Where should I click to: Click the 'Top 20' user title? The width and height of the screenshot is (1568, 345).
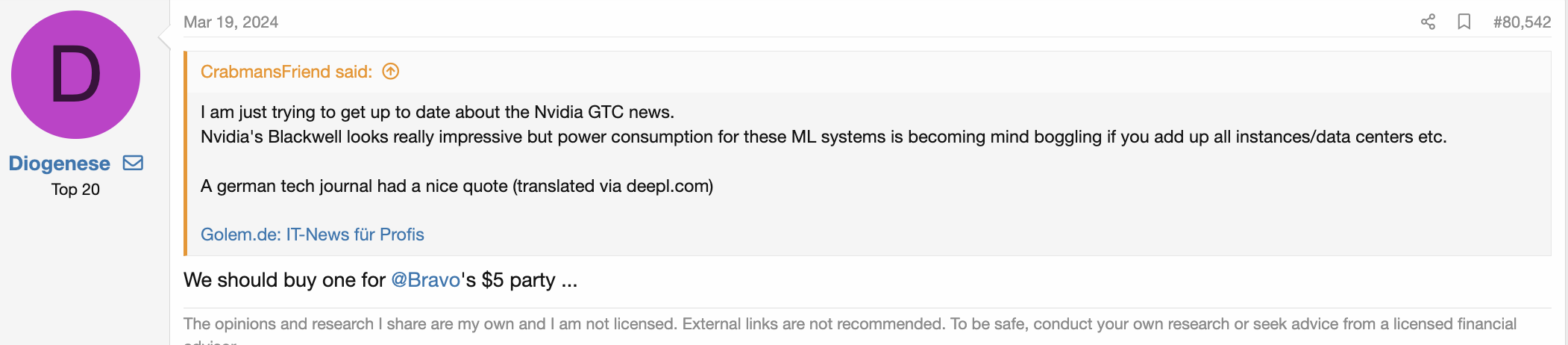[75, 190]
